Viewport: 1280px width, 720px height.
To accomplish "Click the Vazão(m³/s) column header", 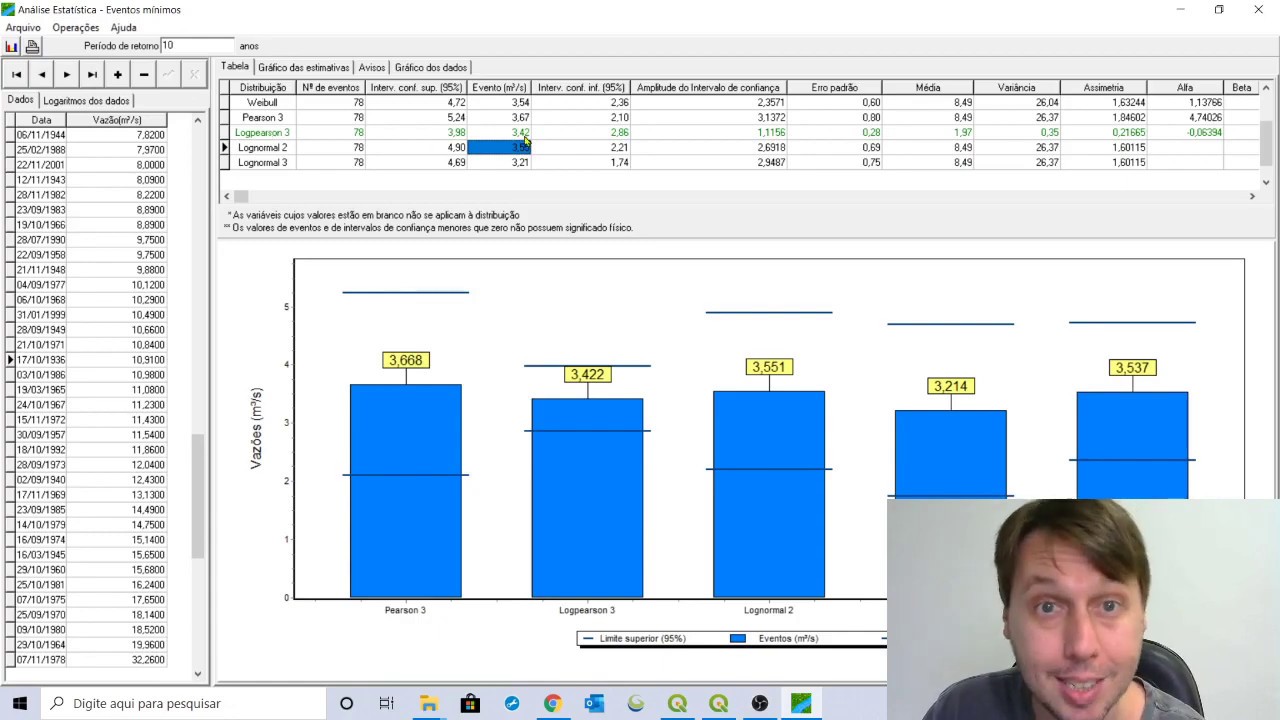I will click(117, 120).
